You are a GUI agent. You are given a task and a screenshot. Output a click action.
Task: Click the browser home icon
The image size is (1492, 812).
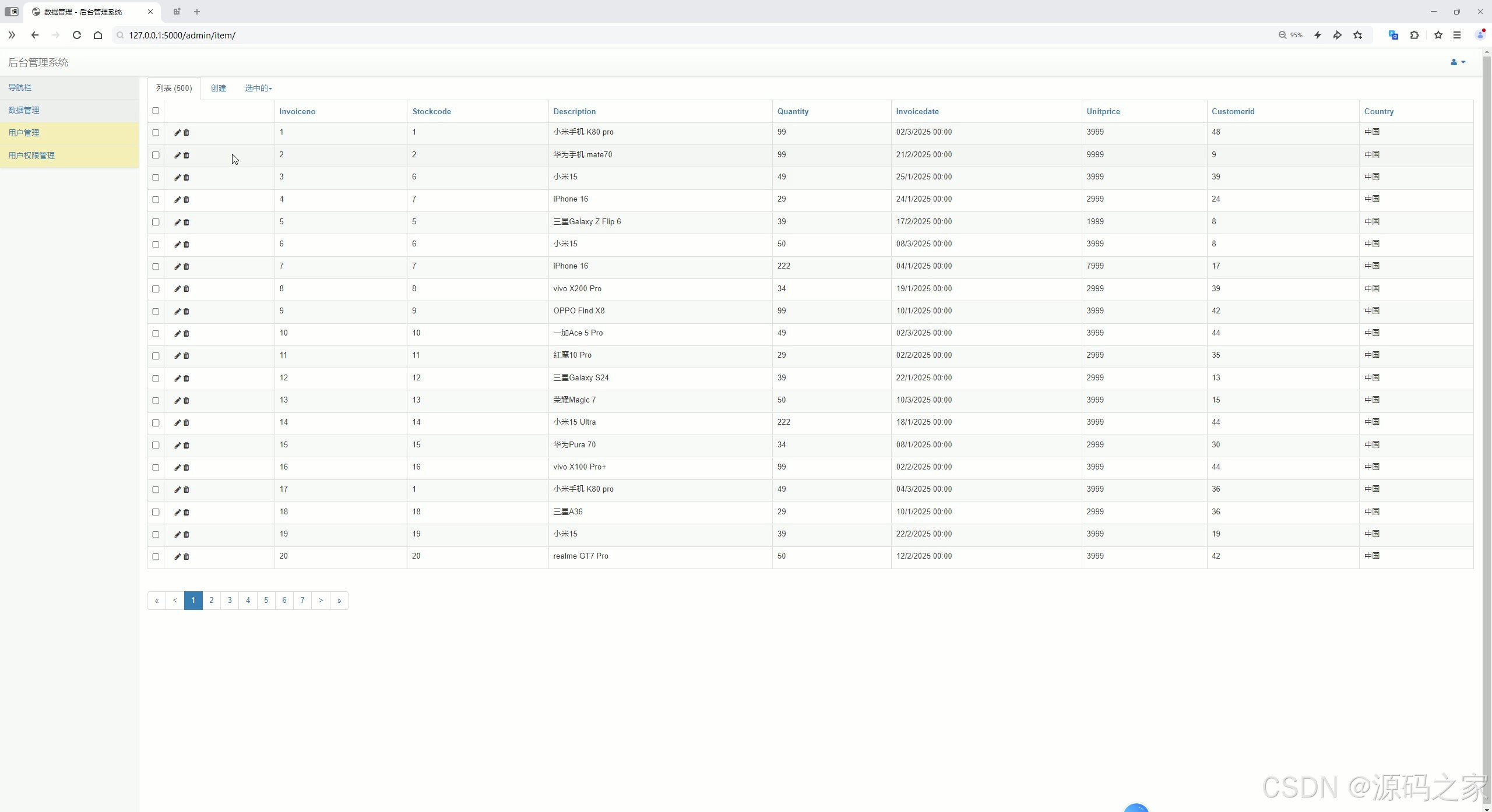coord(98,35)
